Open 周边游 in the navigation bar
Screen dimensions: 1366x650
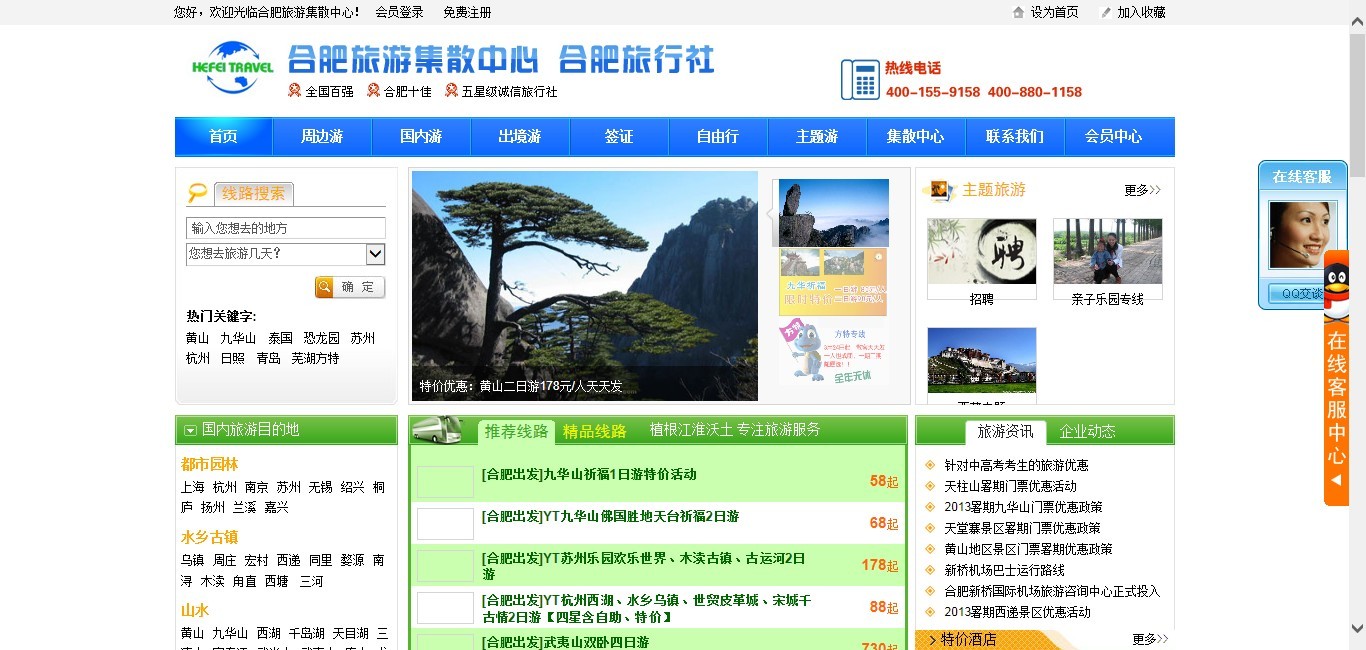pos(321,137)
